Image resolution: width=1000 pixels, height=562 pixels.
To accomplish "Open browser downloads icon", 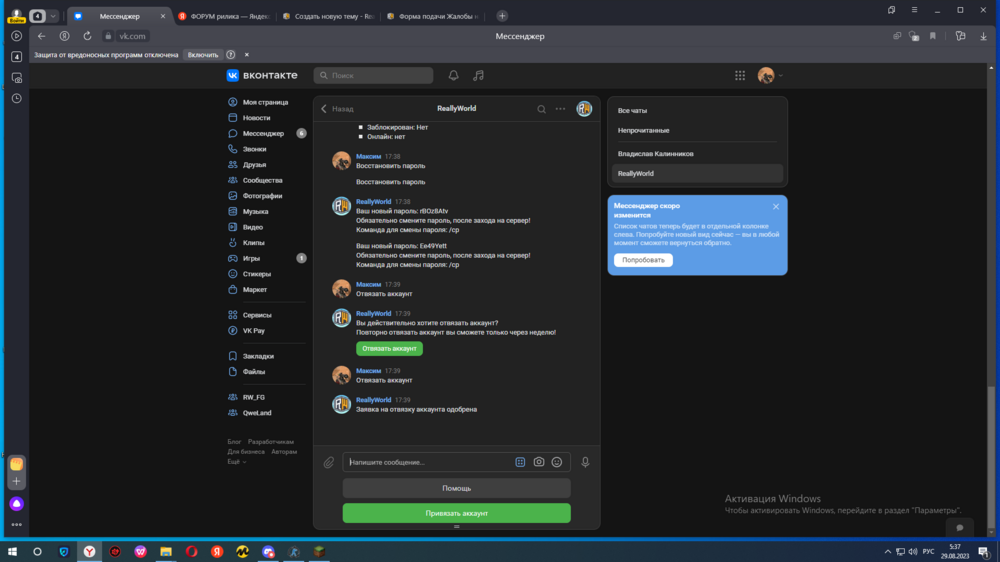I will pos(983,36).
